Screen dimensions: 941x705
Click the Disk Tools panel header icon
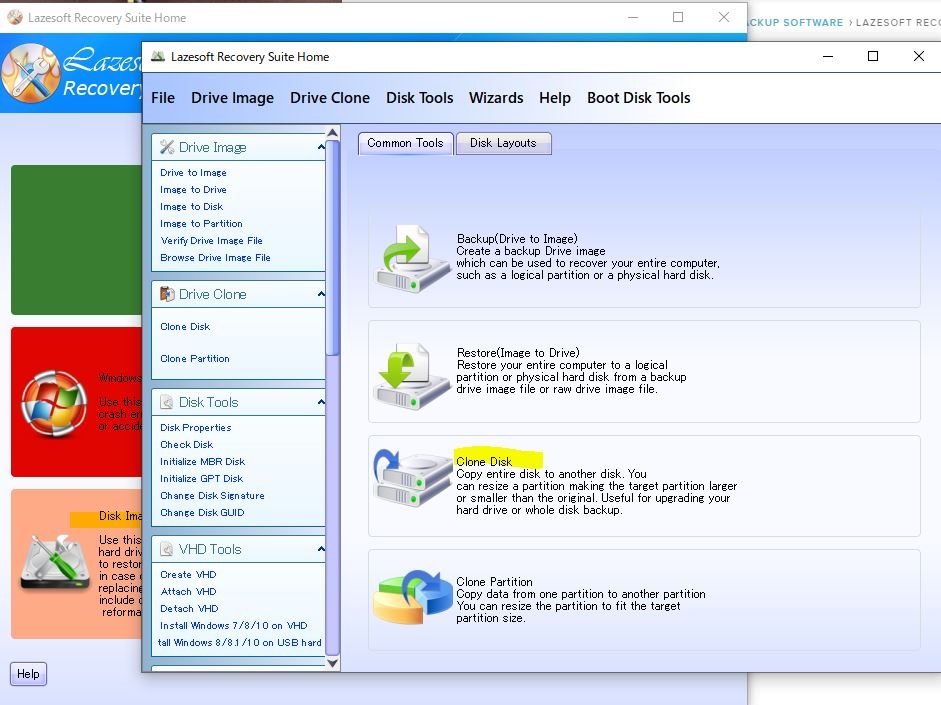167,402
